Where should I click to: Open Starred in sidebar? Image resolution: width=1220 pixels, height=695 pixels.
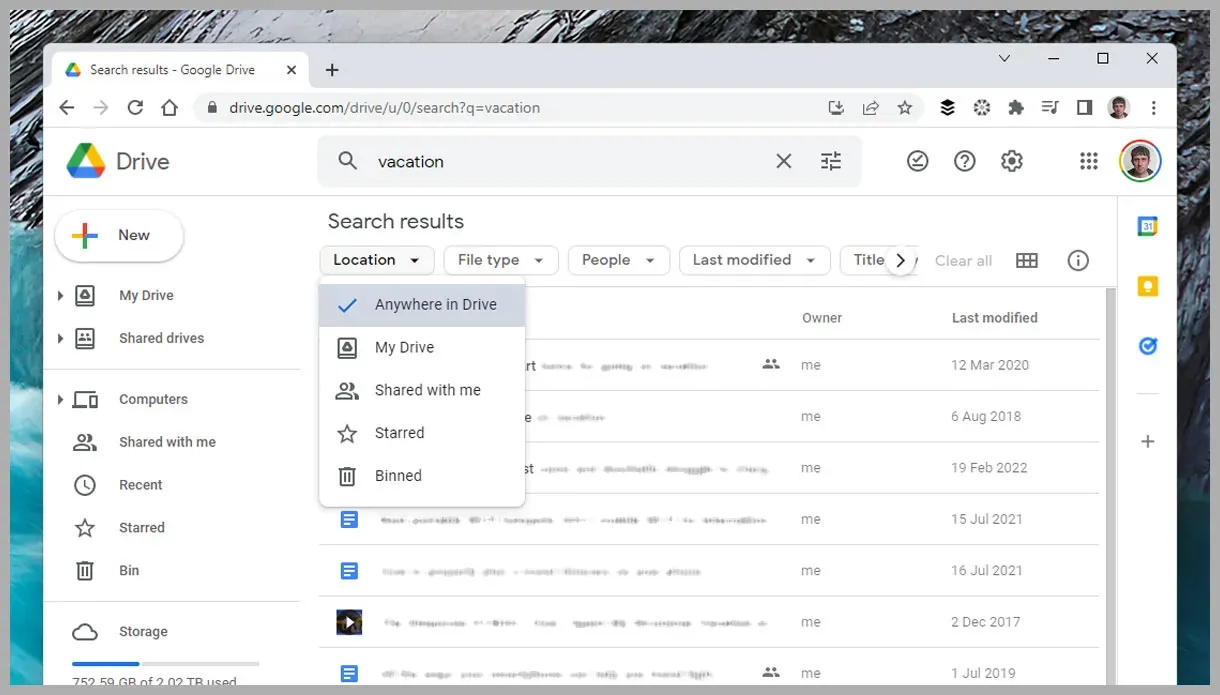coord(141,528)
